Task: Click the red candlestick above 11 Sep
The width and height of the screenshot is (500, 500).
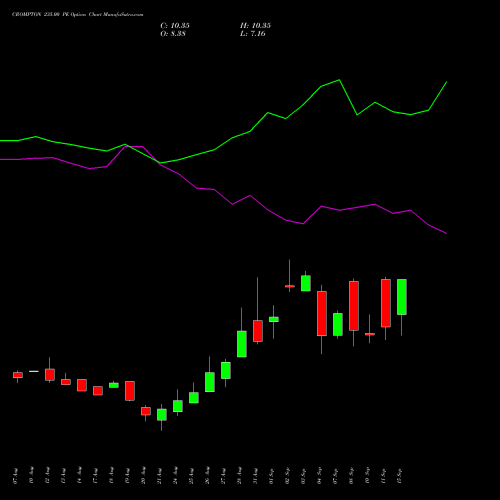Action: pyautogui.click(x=386, y=303)
